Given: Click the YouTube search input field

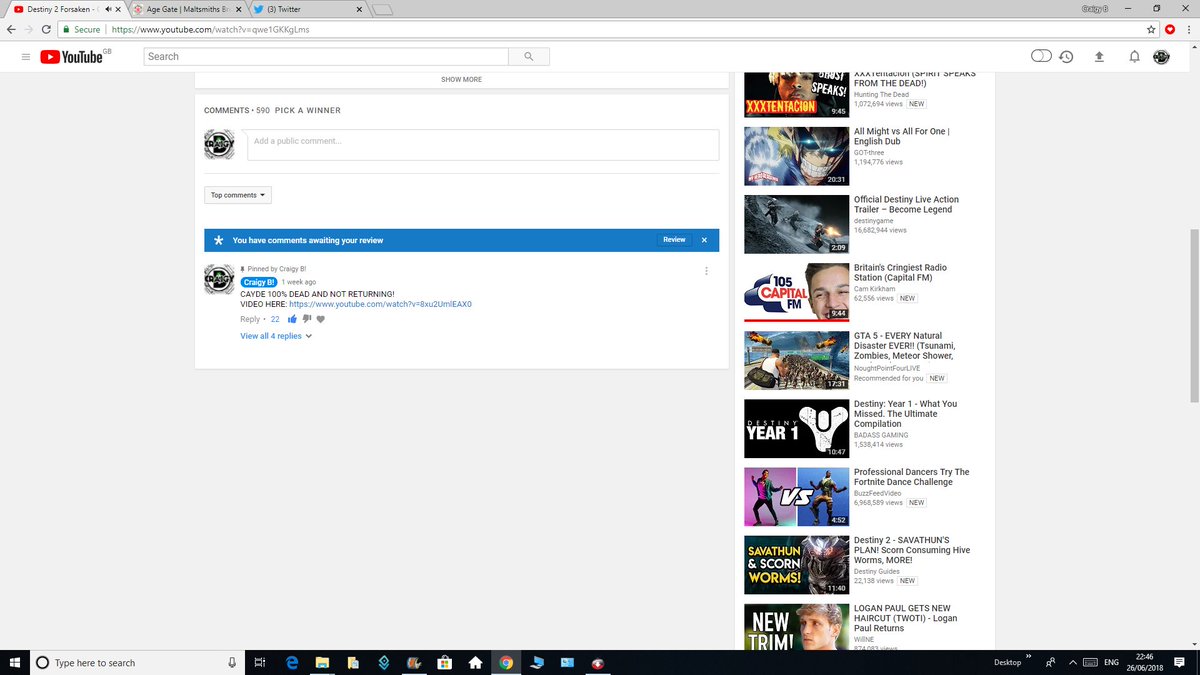Looking at the screenshot, I should point(326,57).
